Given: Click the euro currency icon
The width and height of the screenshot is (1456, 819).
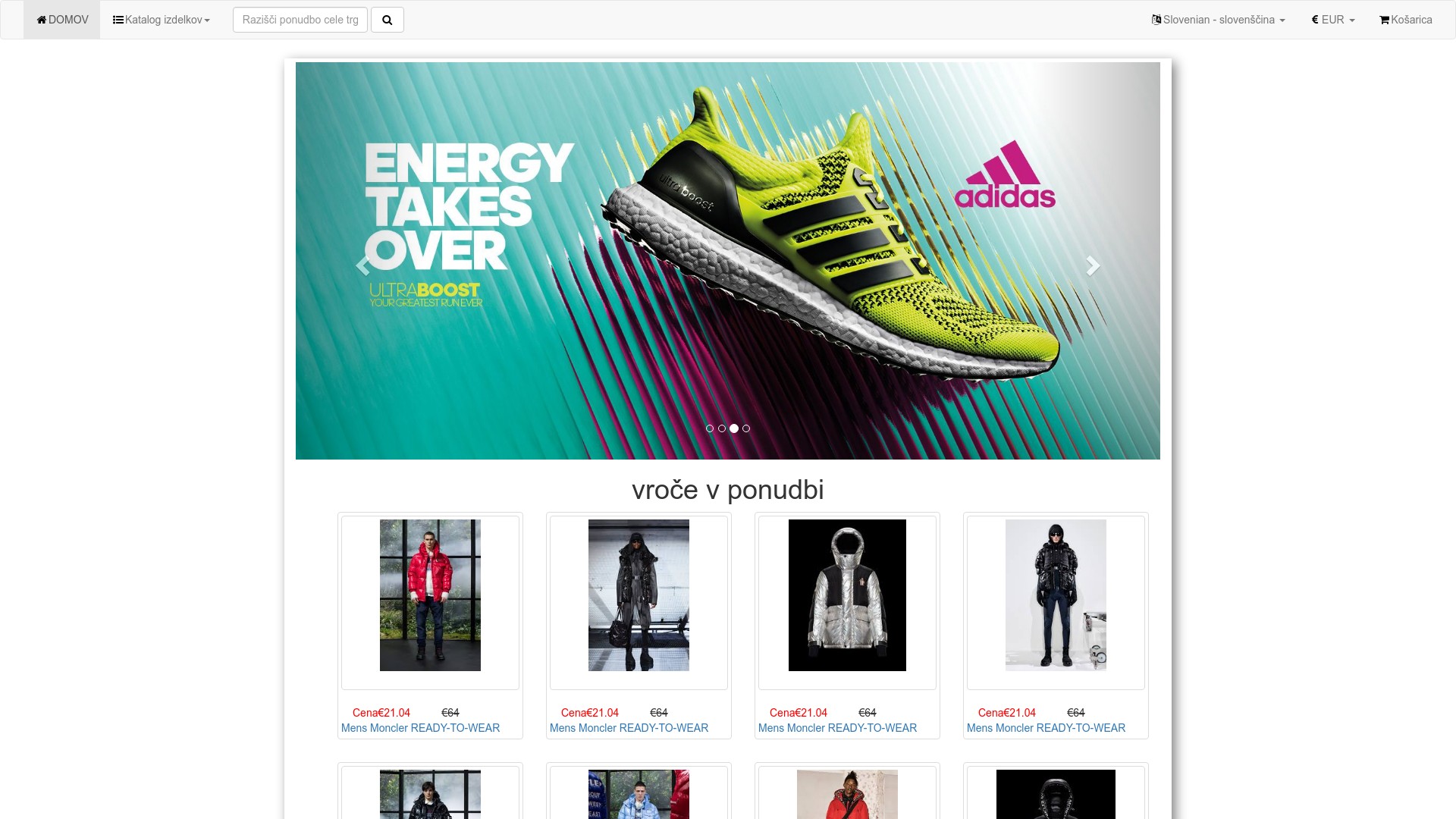Looking at the screenshot, I should [x=1315, y=20].
